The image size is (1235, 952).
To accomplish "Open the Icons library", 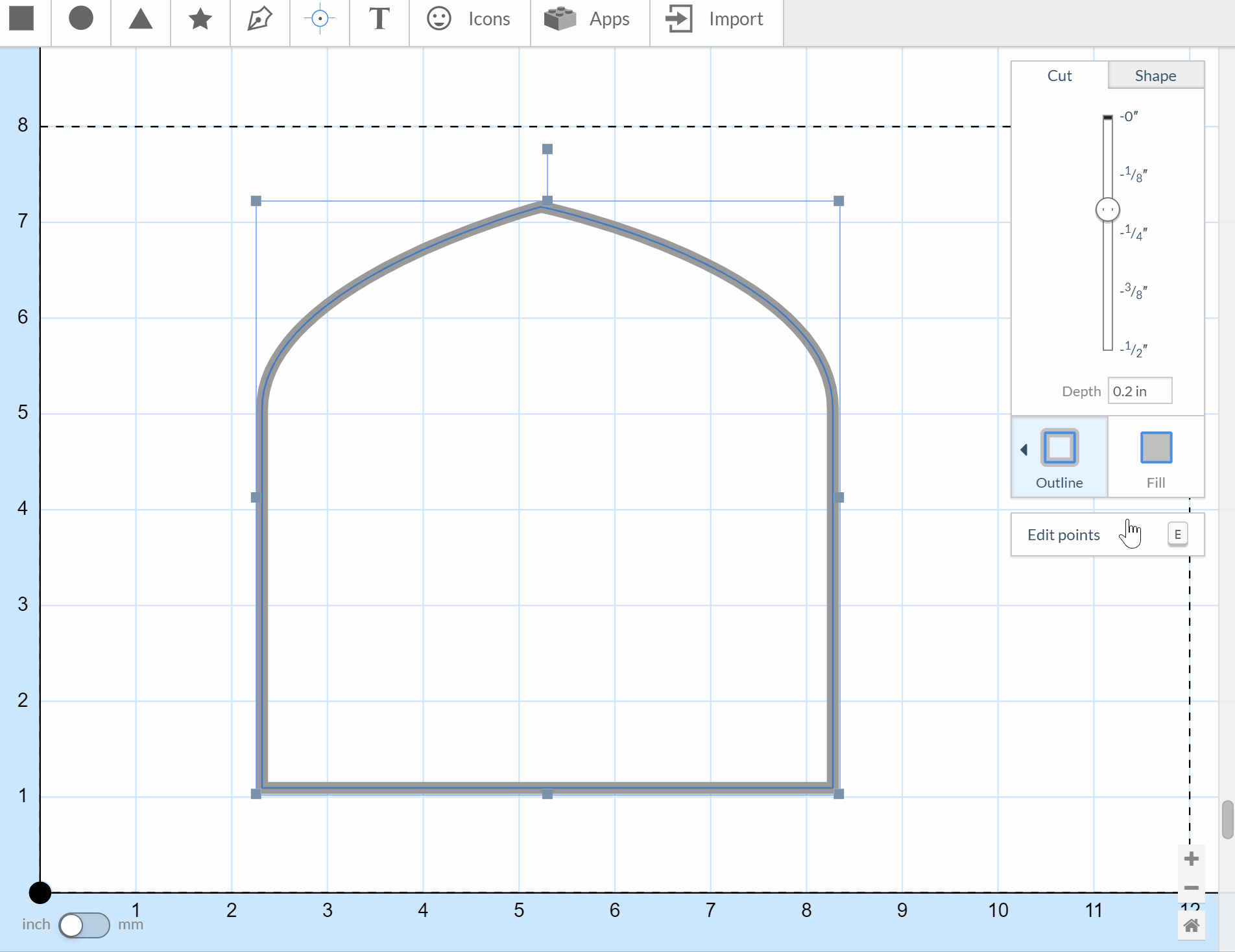I will tap(469, 19).
